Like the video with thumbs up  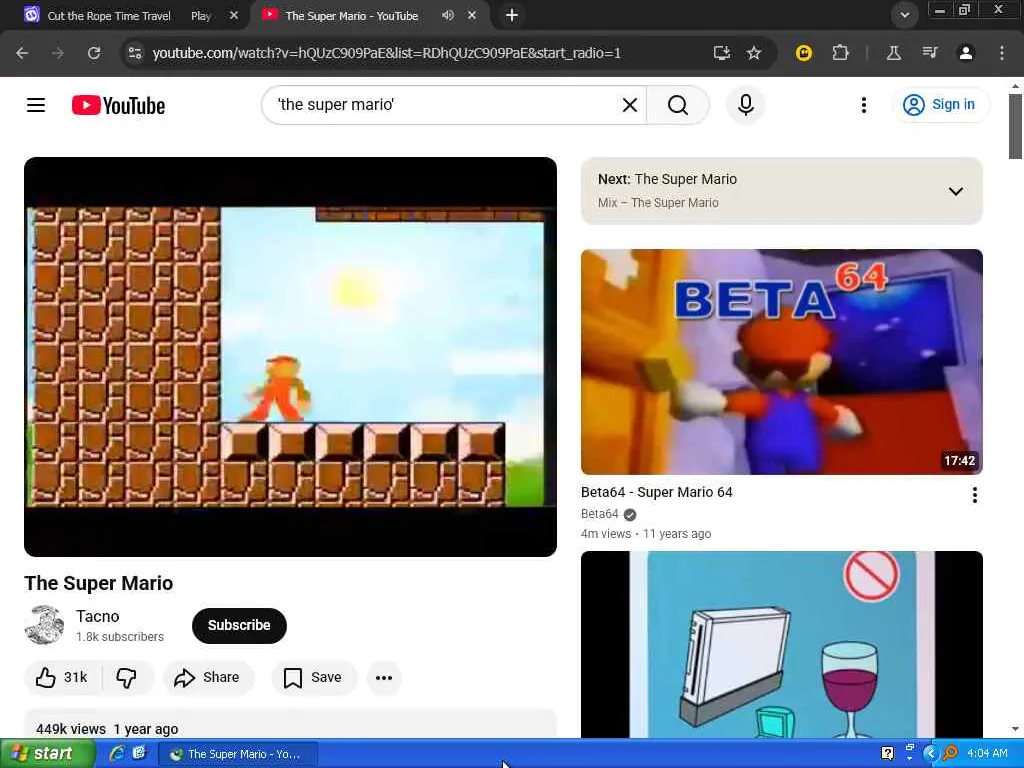63,677
